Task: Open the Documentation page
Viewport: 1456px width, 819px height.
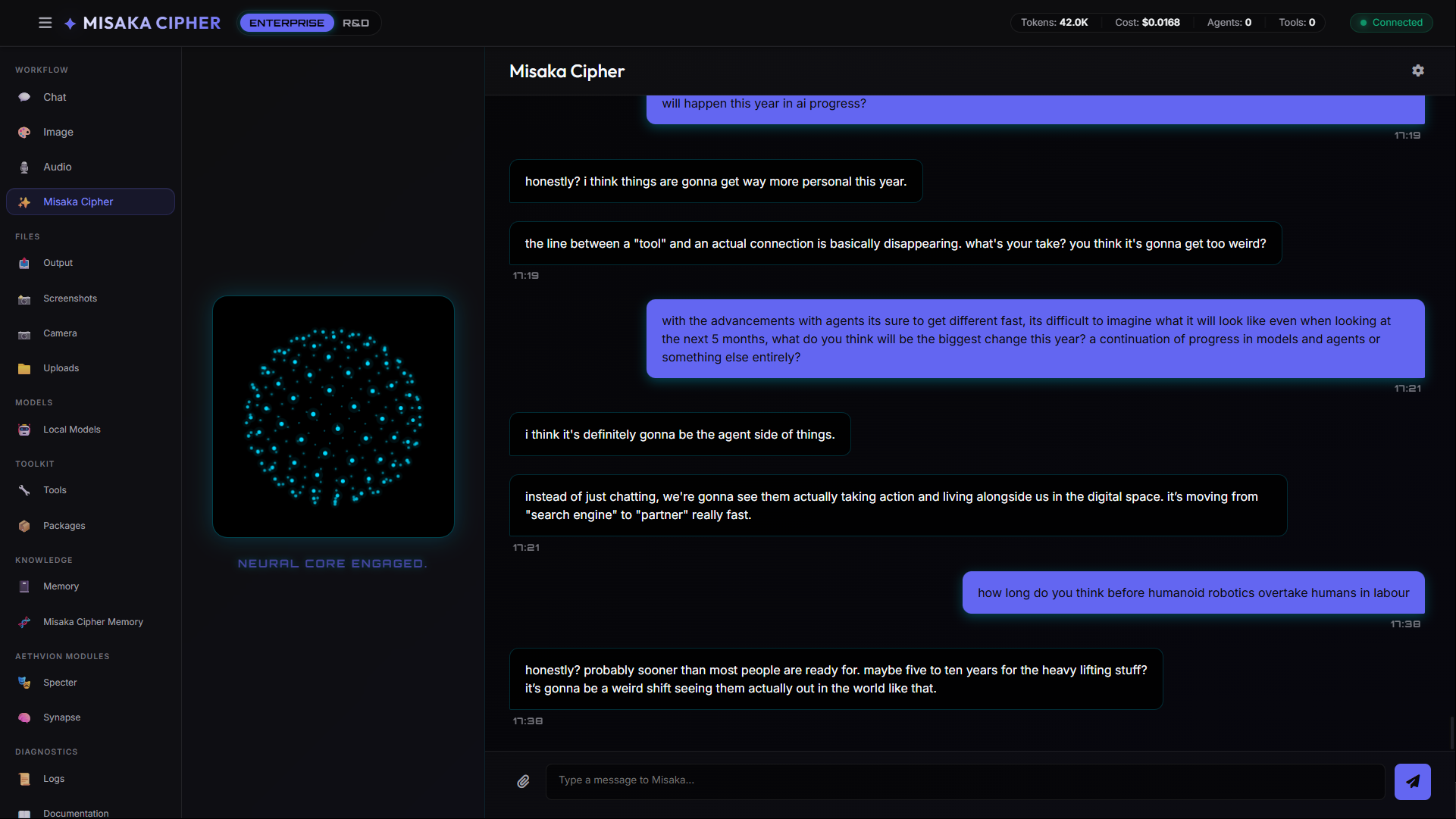Action: (75, 813)
